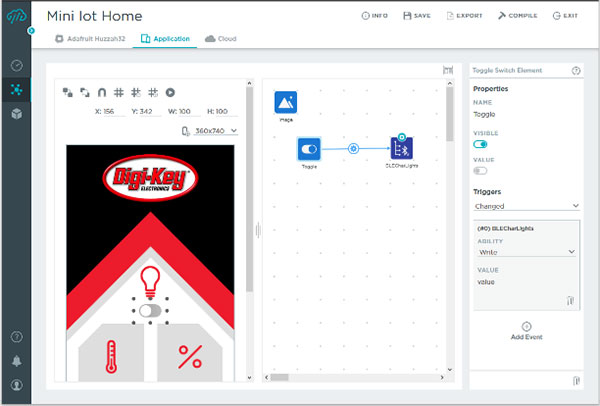Viewport: 600px width, 406px height.
Task: Open the 360x740 screen size dropdown
Action: tap(216, 131)
